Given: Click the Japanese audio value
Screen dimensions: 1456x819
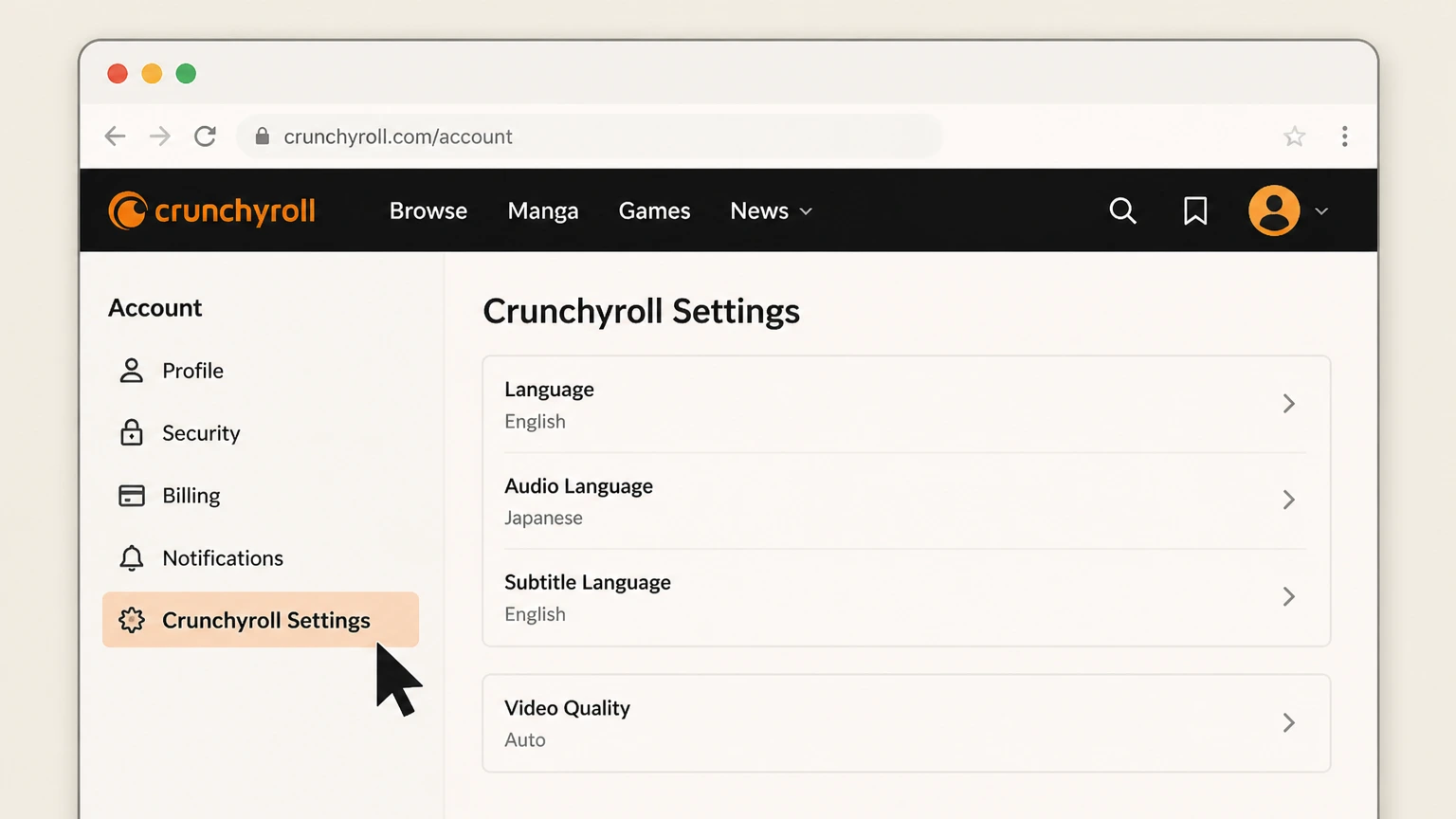Looking at the screenshot, I should [x=543, y=519].
